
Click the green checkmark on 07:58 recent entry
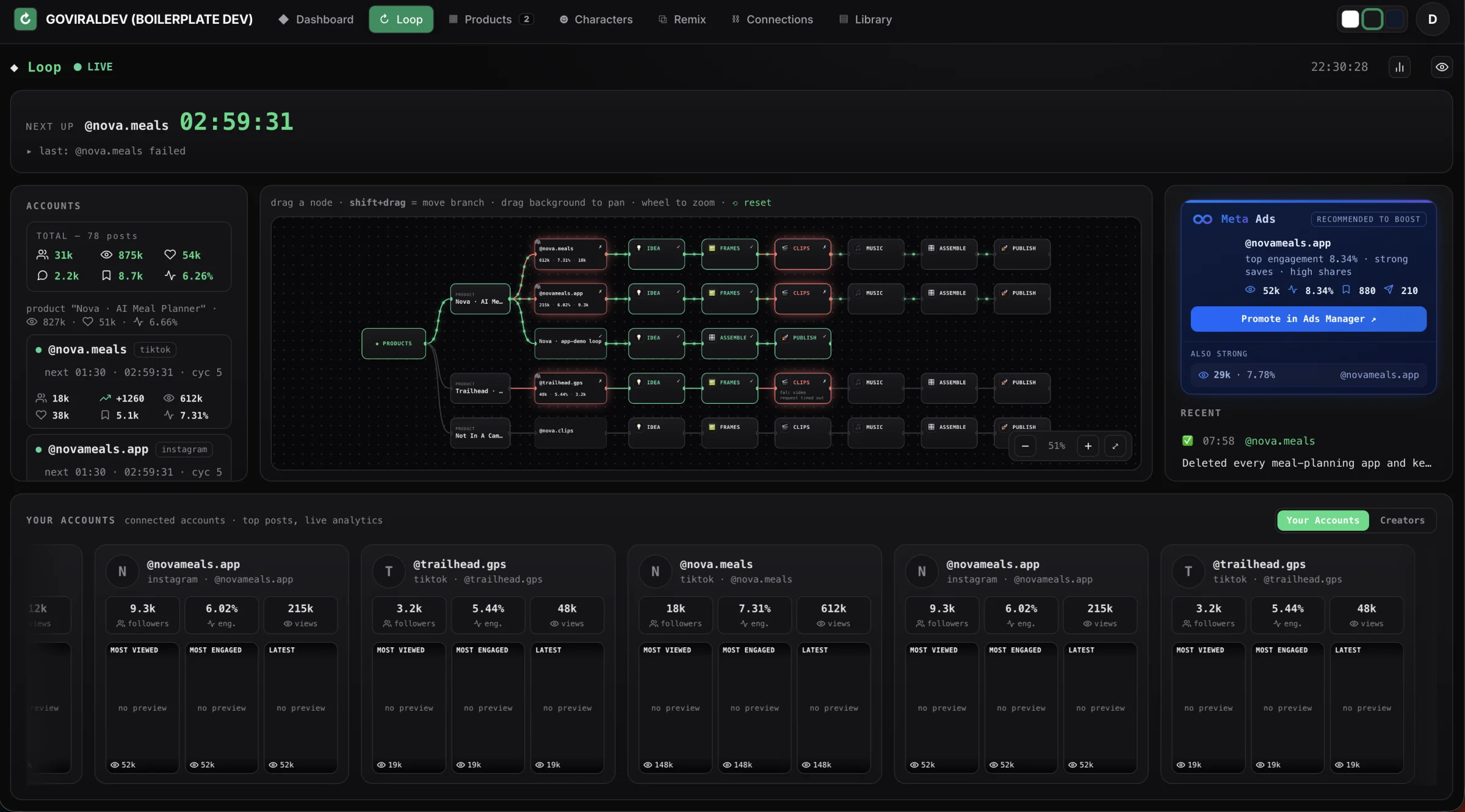pos(1187,440)
